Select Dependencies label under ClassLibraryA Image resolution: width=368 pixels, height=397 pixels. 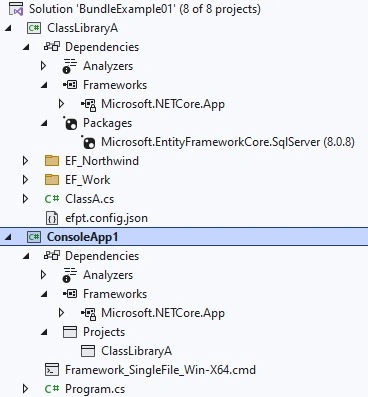(x=102, y=47)
